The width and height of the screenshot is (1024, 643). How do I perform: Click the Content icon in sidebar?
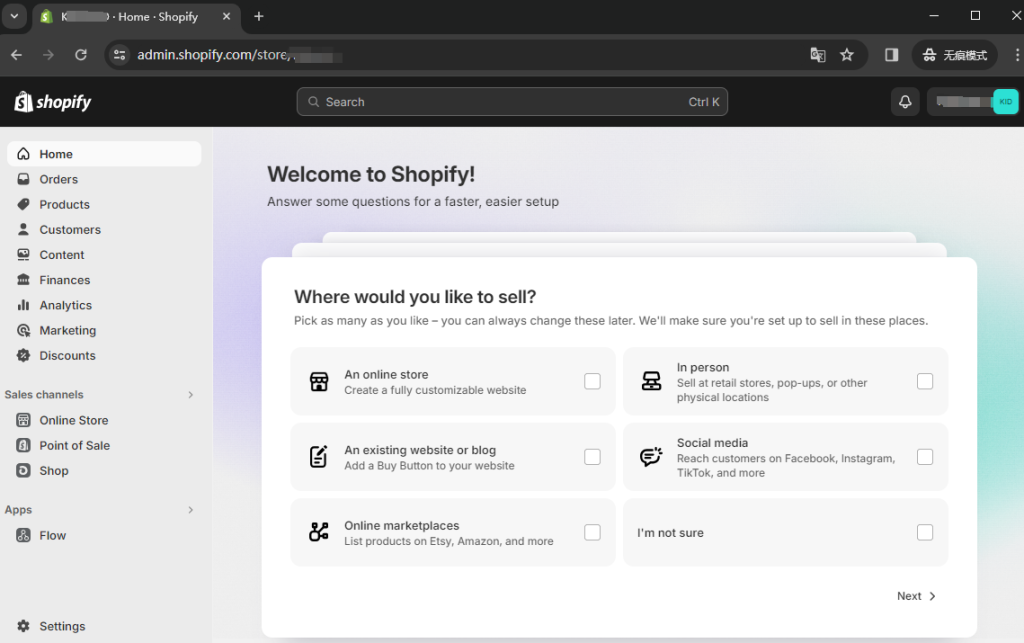(24, 255)
